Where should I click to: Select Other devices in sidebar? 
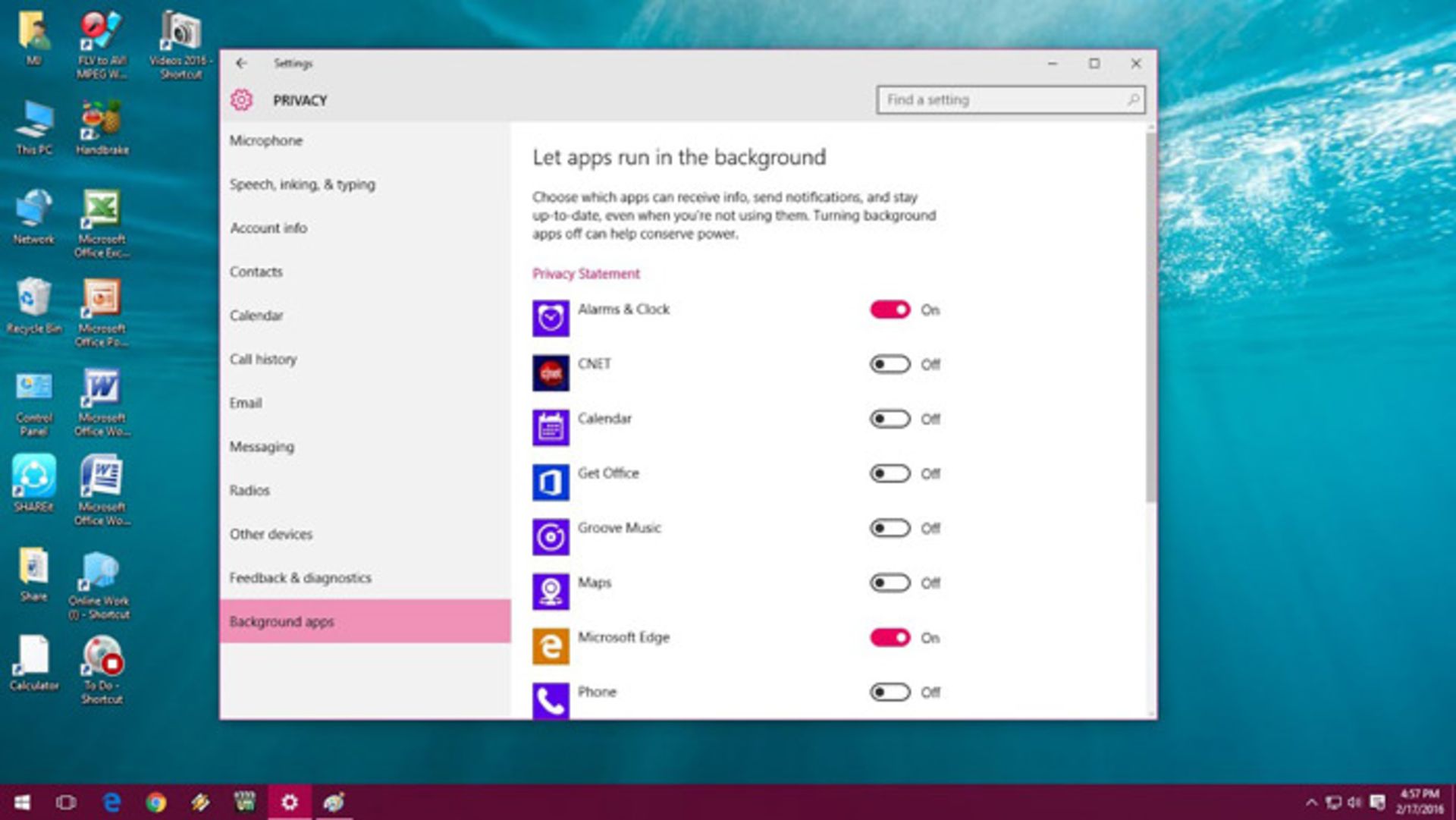pyautogui.click(x=365, y=534)
